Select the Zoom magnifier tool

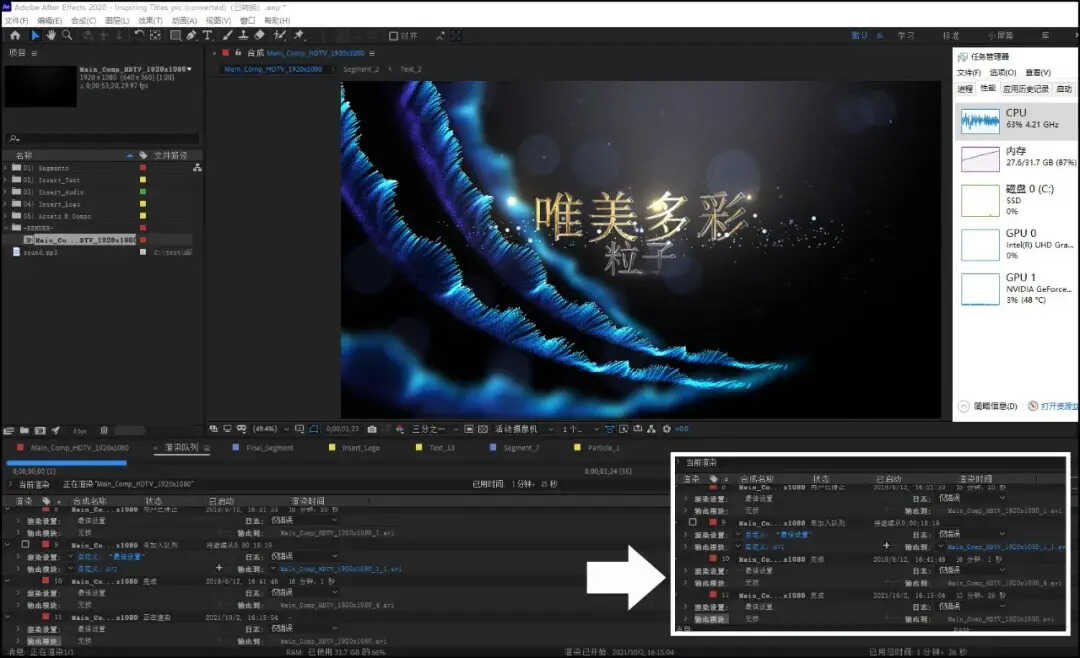(67, 35)
